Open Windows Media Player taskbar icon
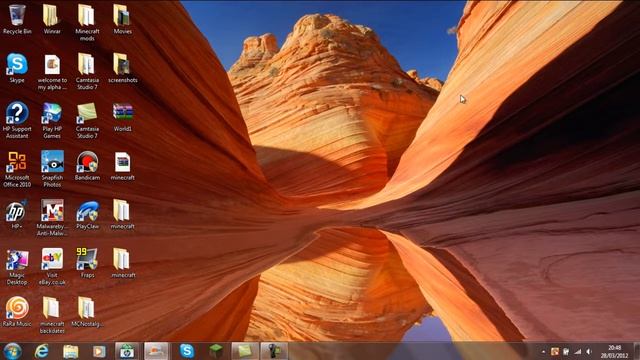The height and width of the screenshot is (360, 640). pos(99,351)
